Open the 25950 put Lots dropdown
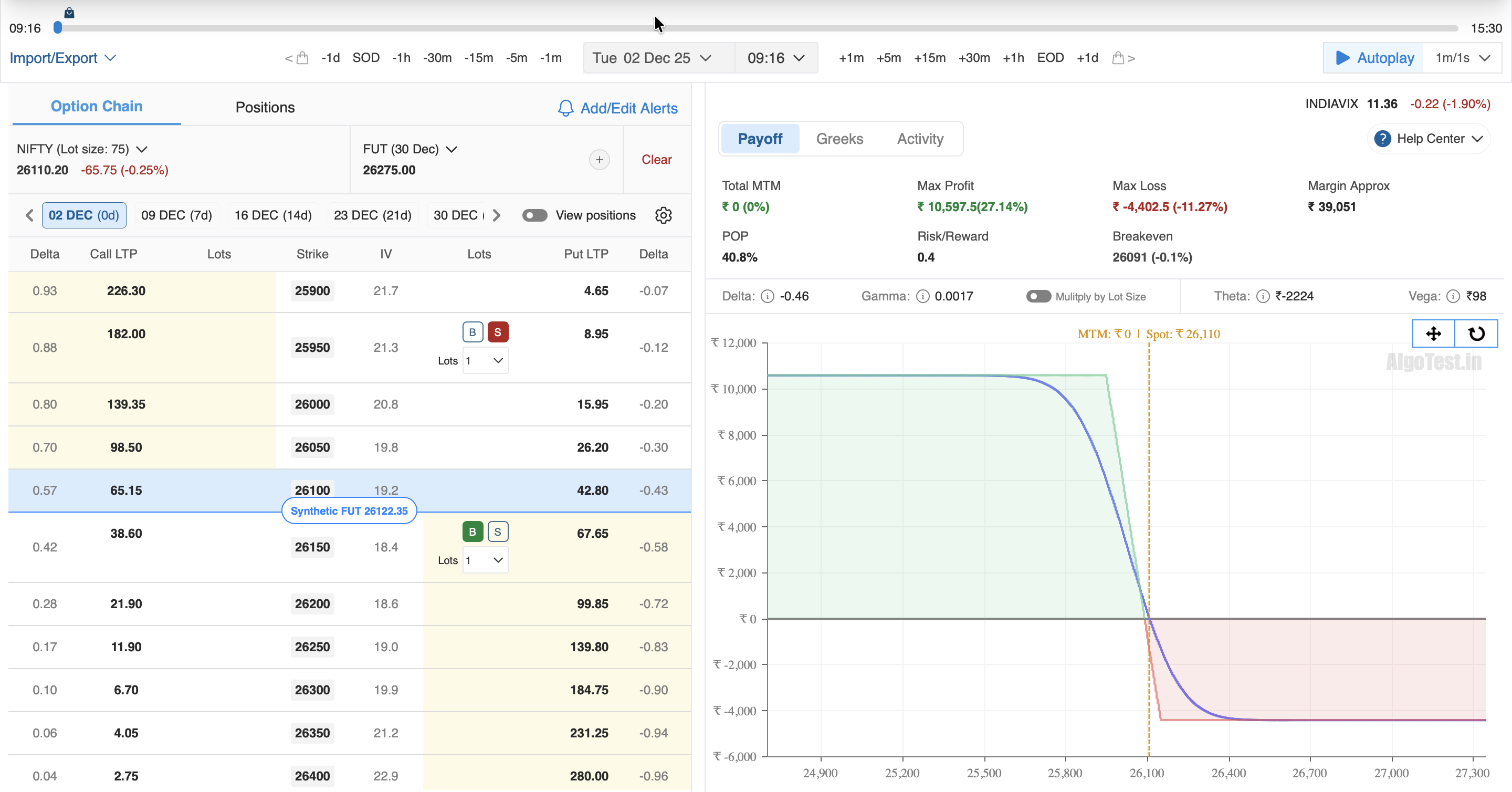 [x=486, y=360]
